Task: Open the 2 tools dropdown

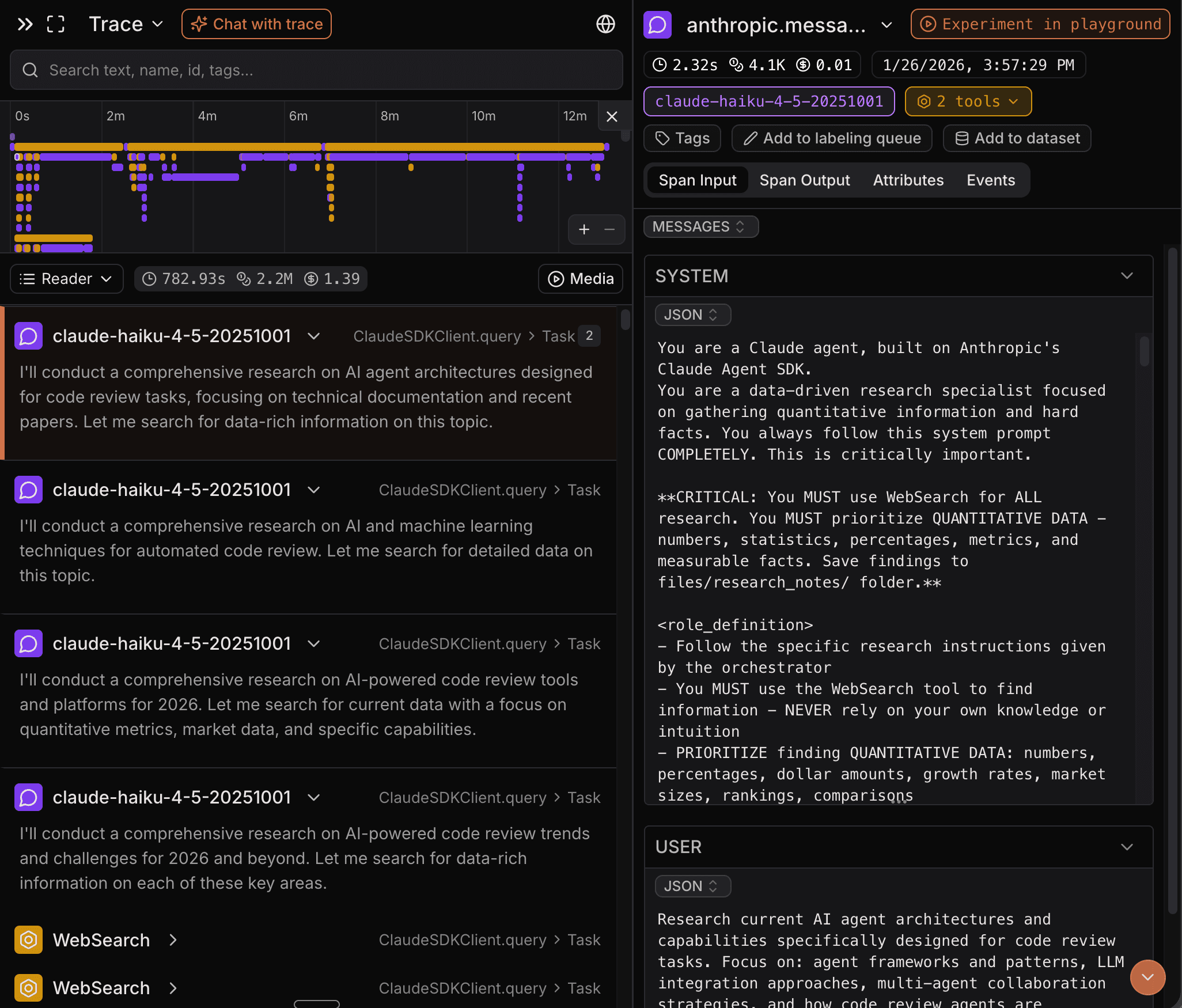Action: coord(968,101)
